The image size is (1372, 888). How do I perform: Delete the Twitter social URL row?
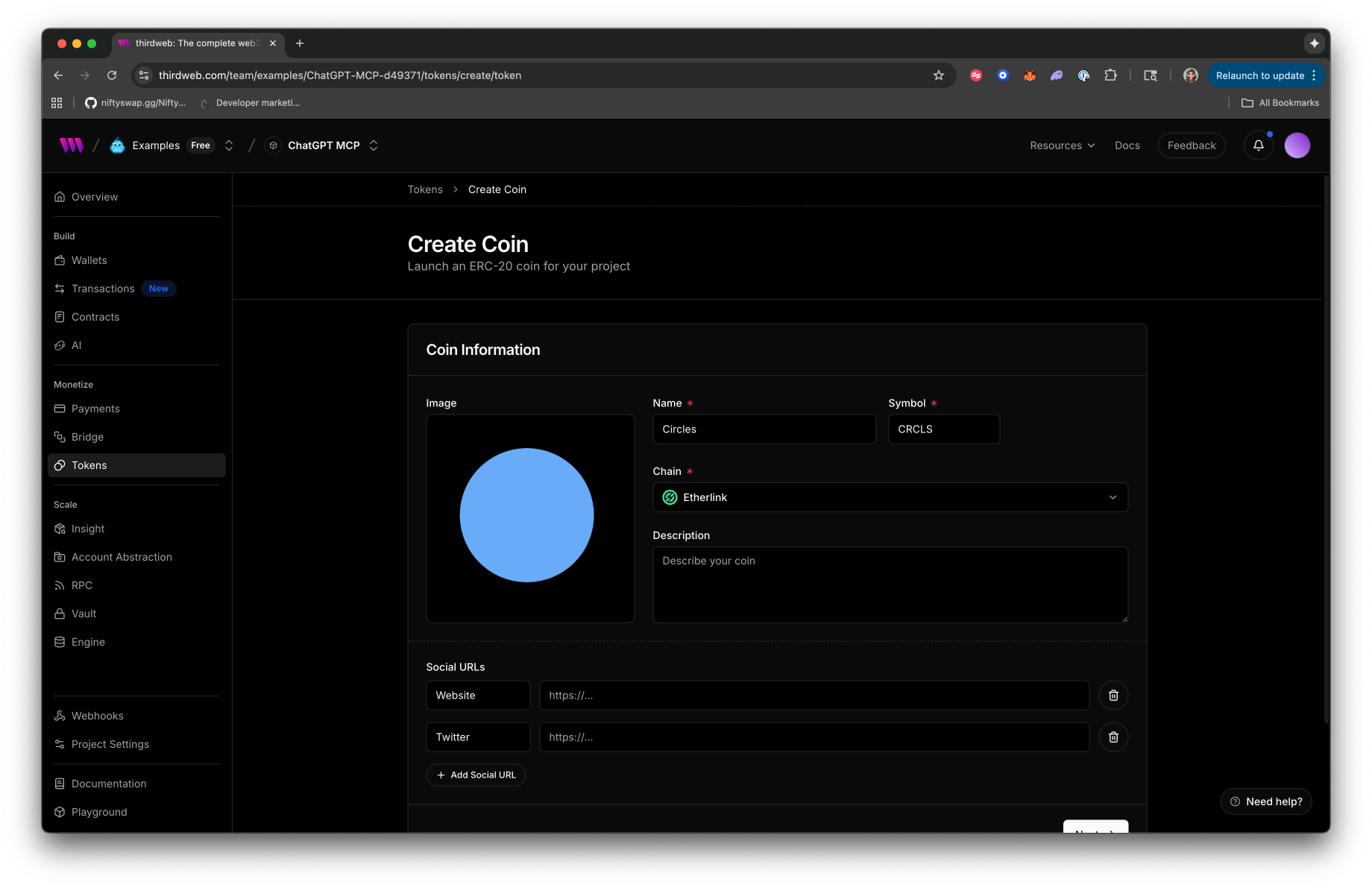coord(1113,737)
